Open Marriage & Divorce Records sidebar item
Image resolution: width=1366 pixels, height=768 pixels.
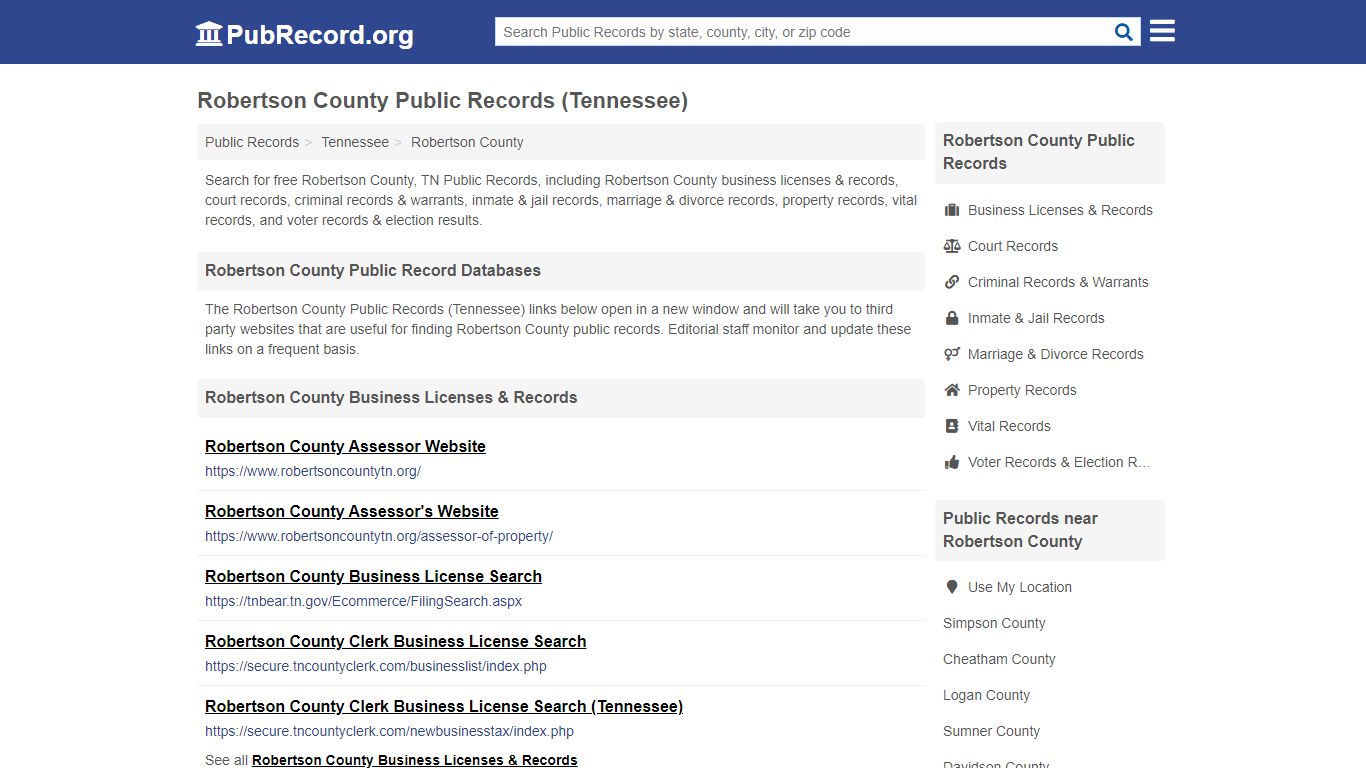(x=1056, y=354)
